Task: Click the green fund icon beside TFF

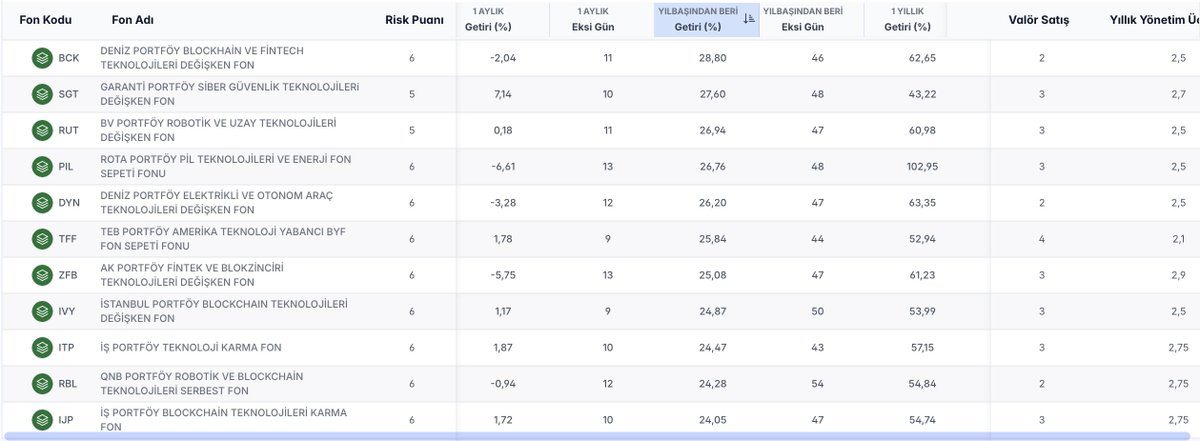Action: click(42, 239)
